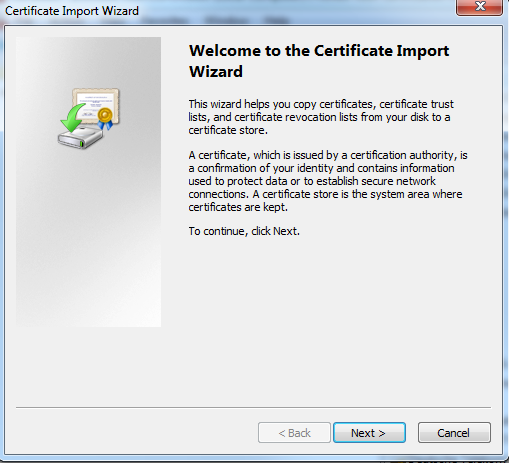Click the 'To continue, click Next.' text

tap(244, 231)
